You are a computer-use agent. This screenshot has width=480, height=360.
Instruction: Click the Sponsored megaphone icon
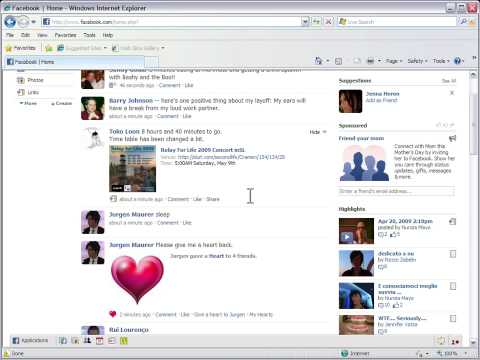click(x=452, y=138)
